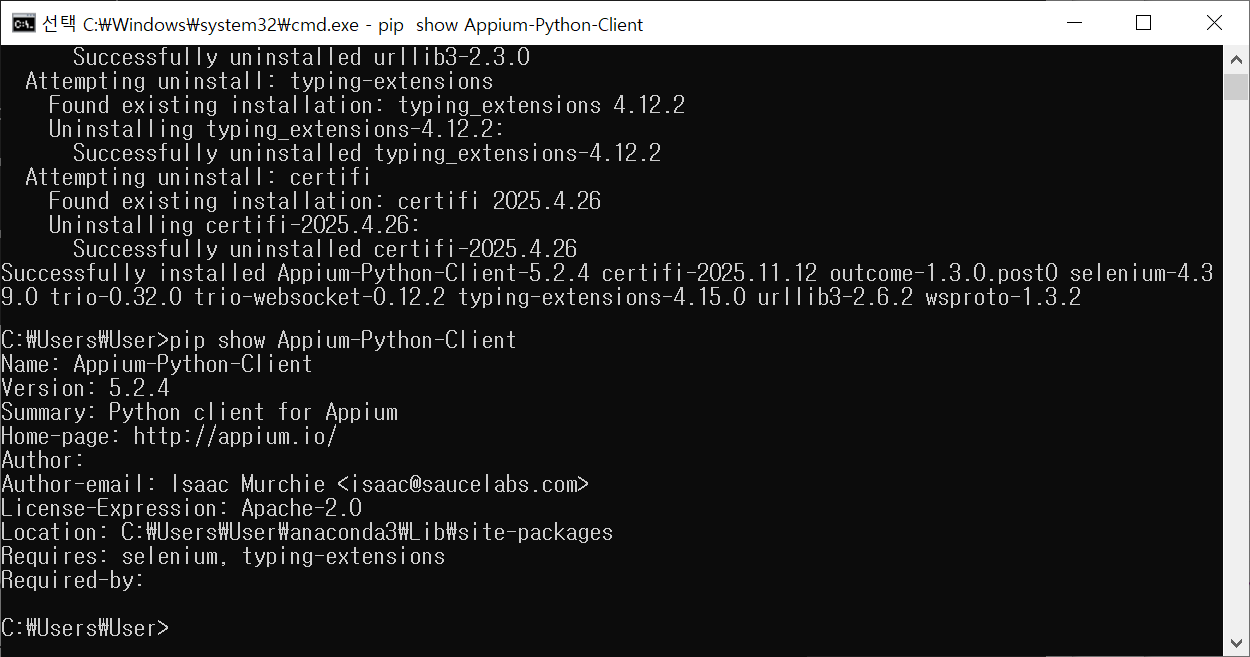Viewport: 1250px width, 657px height.
Task: Open the cmd.exe system menu icon
Action: coord(23,23)
